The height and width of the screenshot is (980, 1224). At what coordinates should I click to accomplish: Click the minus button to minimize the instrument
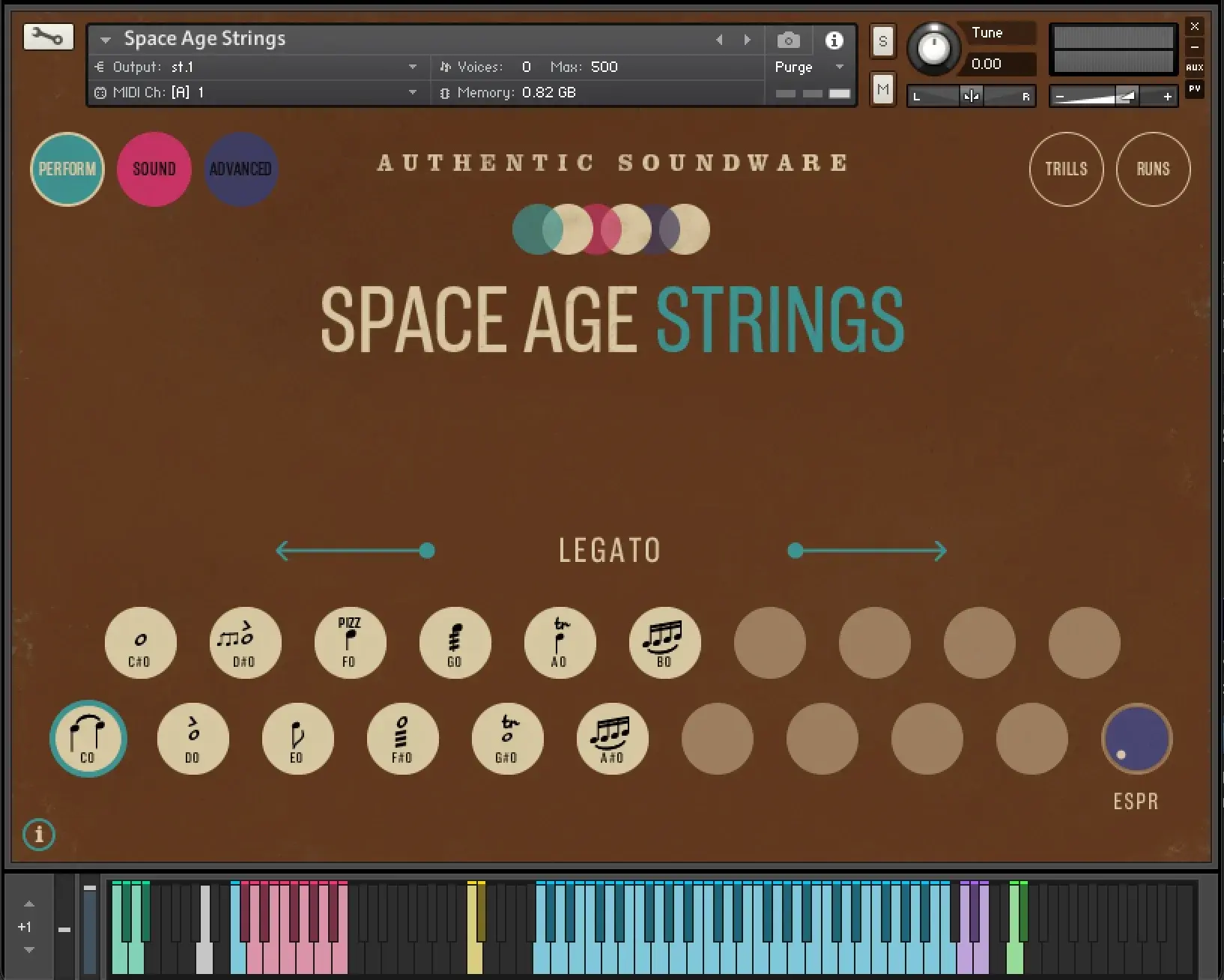(1195, 46)
